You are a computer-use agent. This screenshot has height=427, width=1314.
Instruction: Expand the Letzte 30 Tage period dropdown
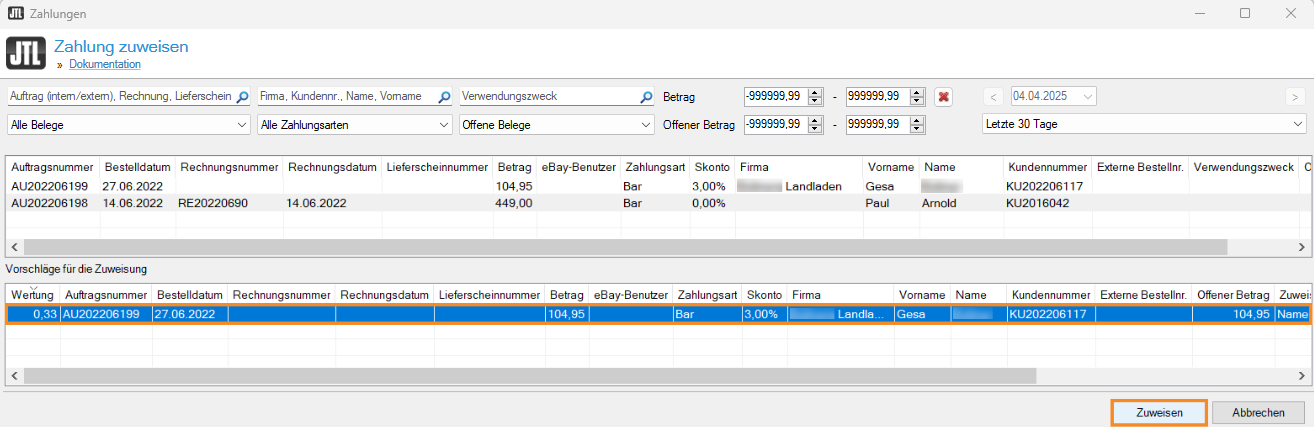[1143, 124]
